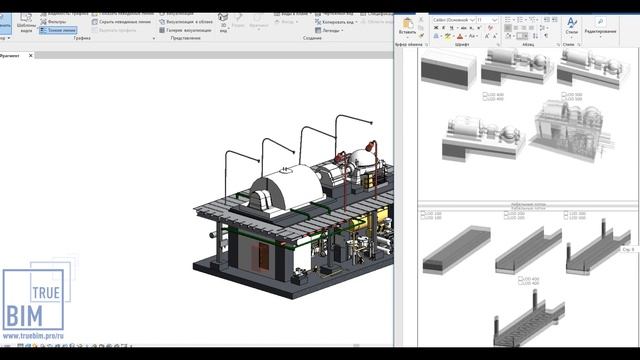The height and width of the screenshot is (360, 640).
Task: Close the Фрагмент view tab
Action: click(31, 56)
